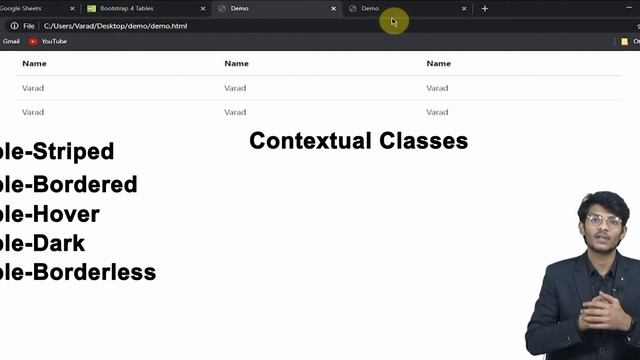Click the YouTube bookmark icon
This screenshot has width=640, height=360.
point(33,41)
